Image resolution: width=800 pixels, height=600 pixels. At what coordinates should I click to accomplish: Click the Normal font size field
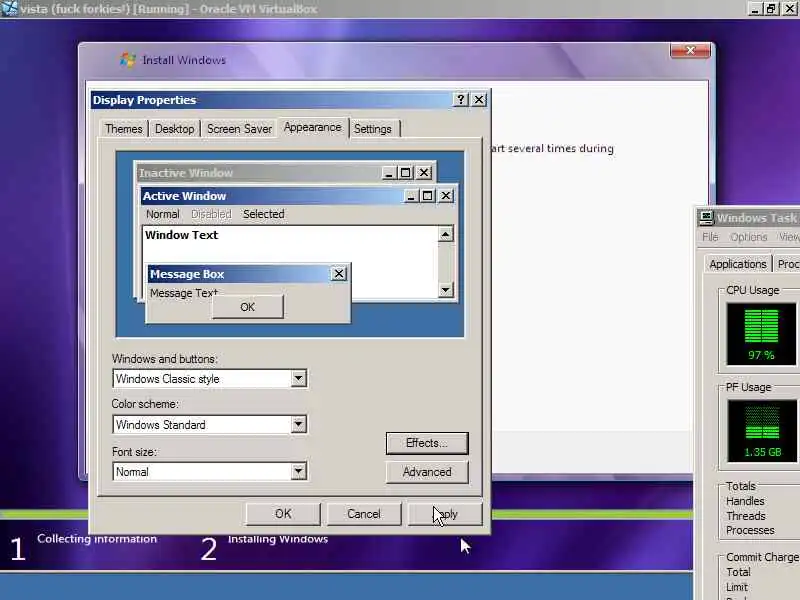tap(209, 471)
